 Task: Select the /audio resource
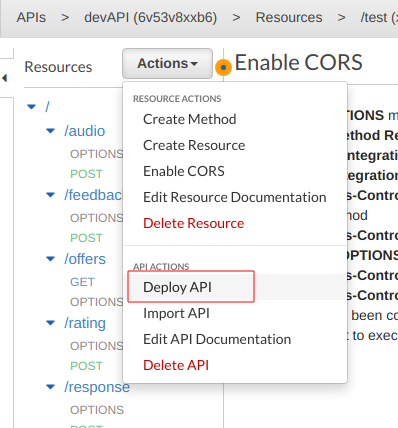point(85,131)
